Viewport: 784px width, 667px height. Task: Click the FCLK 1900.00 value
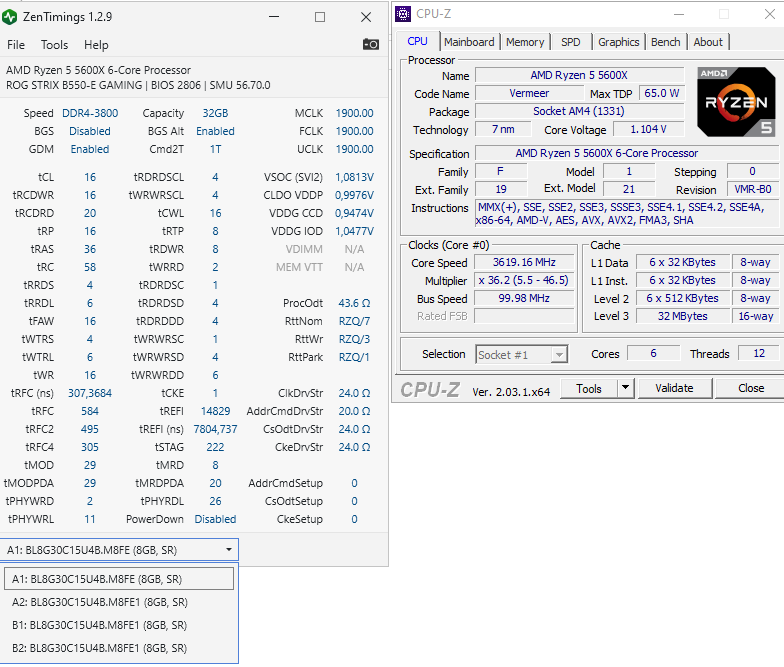coord(354,131)
